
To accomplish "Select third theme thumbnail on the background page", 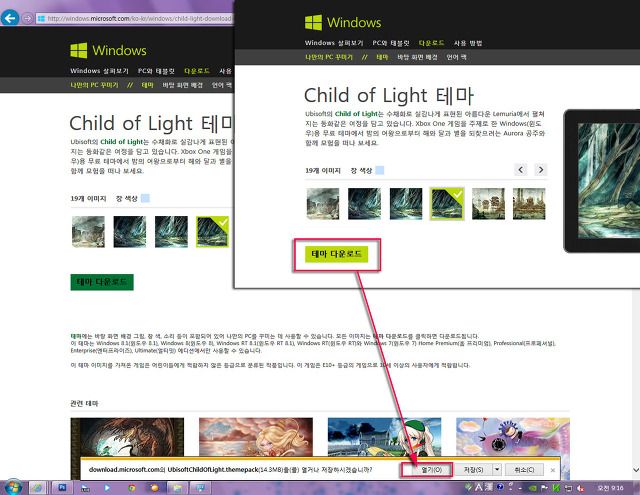I will tap(171, 232).
